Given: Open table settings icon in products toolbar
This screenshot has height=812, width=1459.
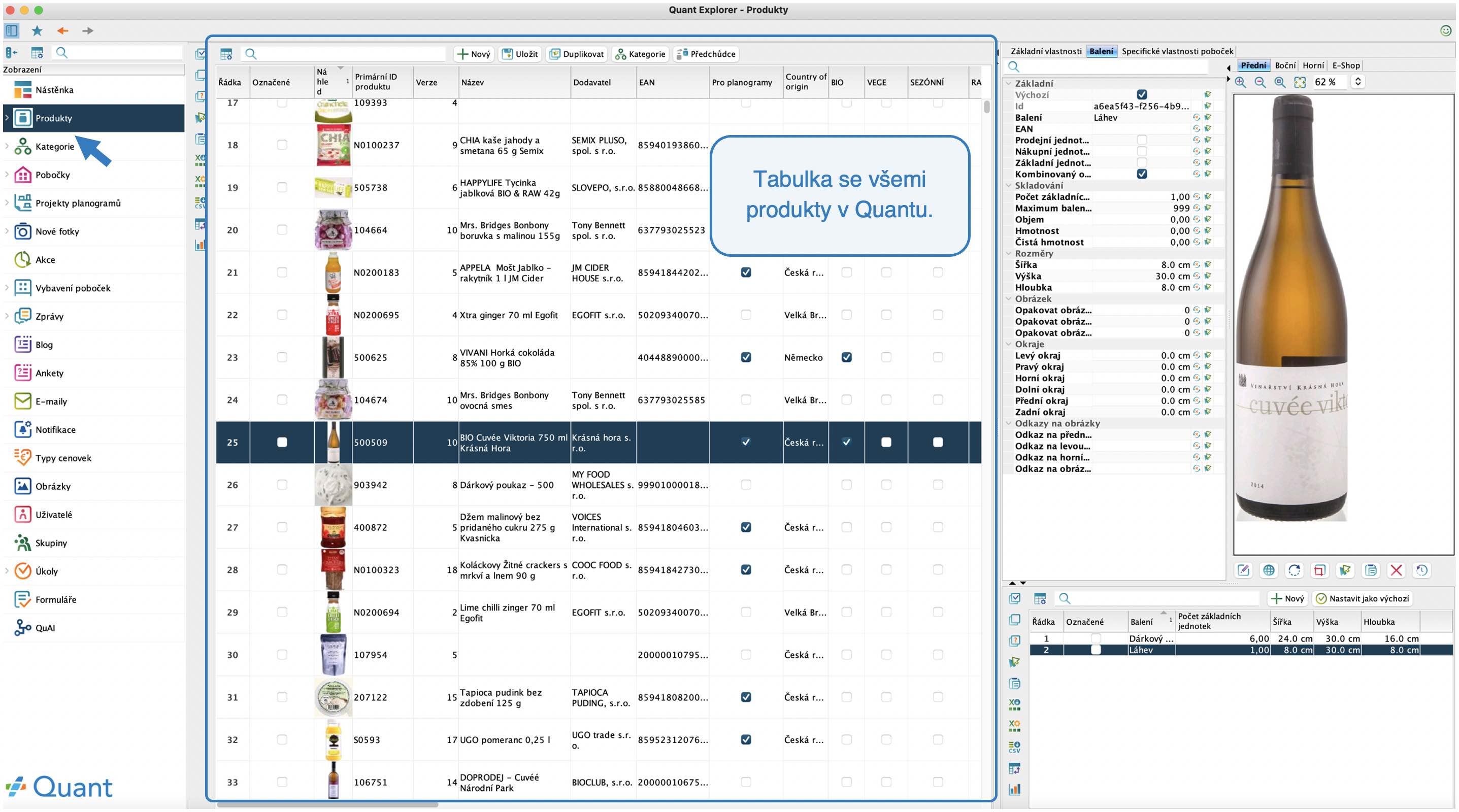Looking at the screenshot, I should pos(226,54).
